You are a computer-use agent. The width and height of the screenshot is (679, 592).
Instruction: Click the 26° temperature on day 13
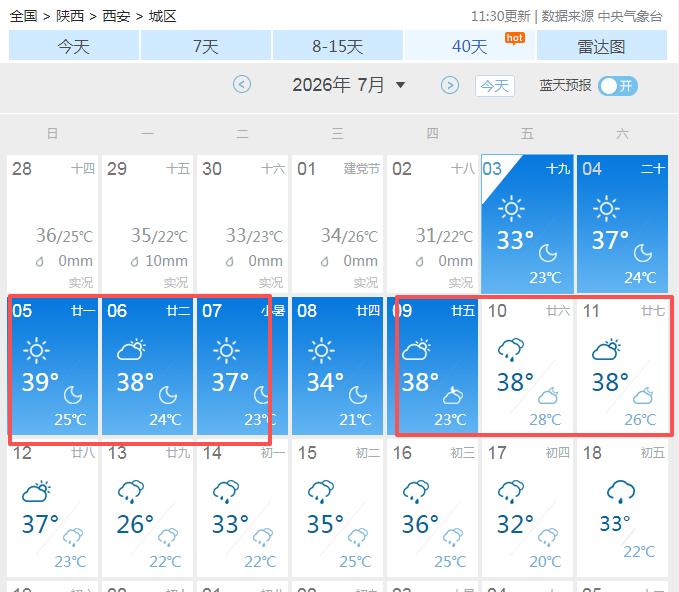(x=135, y=524)
